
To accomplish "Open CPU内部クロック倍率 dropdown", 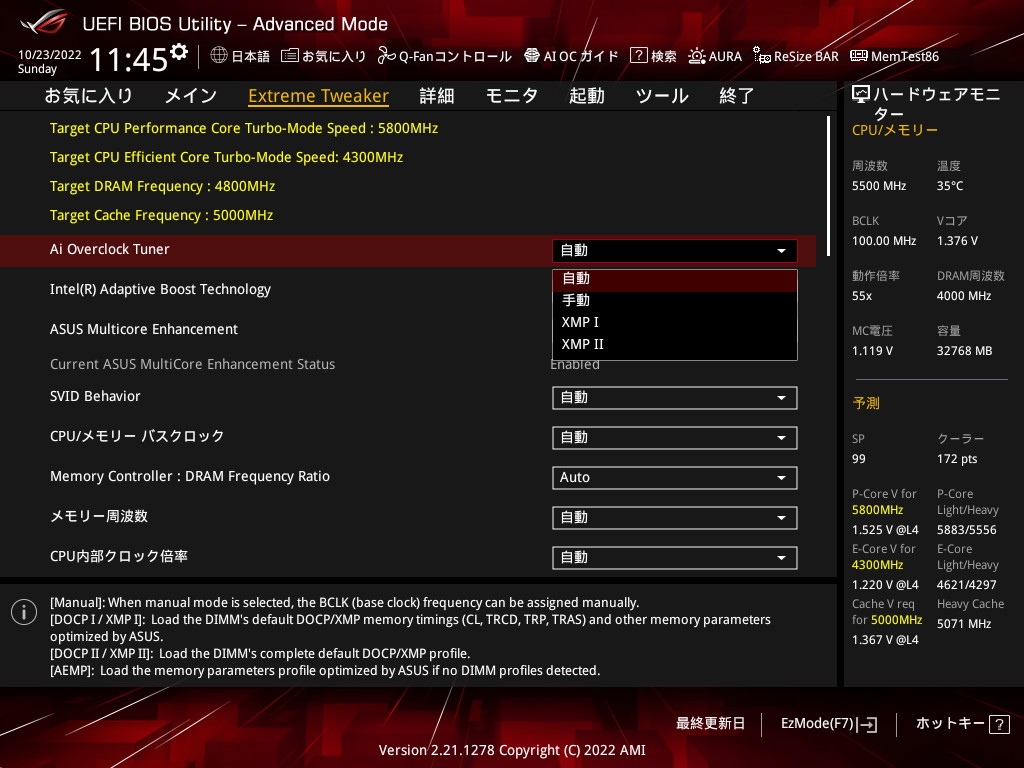I will (675, 558).
